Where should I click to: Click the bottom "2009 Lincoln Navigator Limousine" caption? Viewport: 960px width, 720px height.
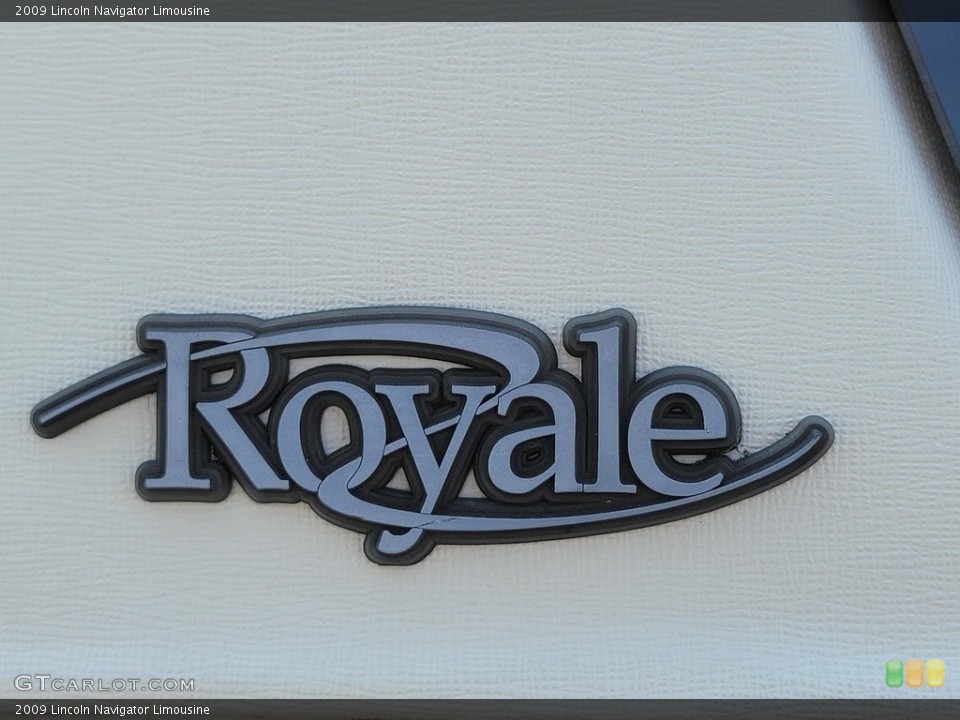113,710
